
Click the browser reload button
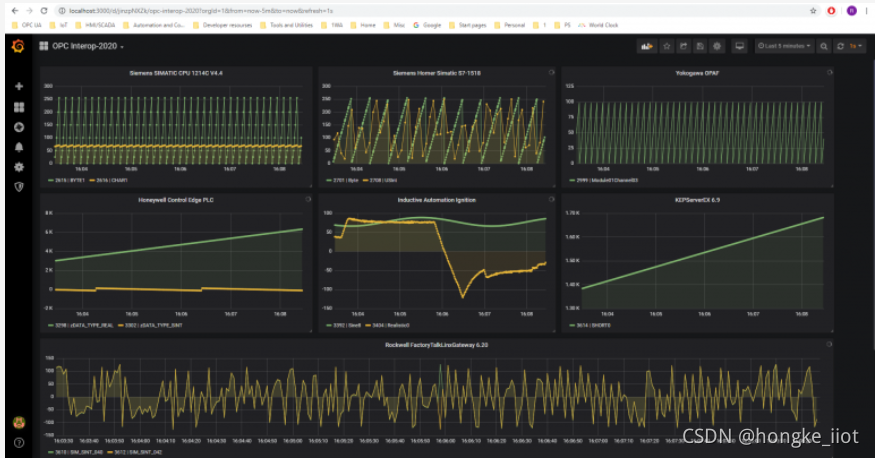[44, 11]
